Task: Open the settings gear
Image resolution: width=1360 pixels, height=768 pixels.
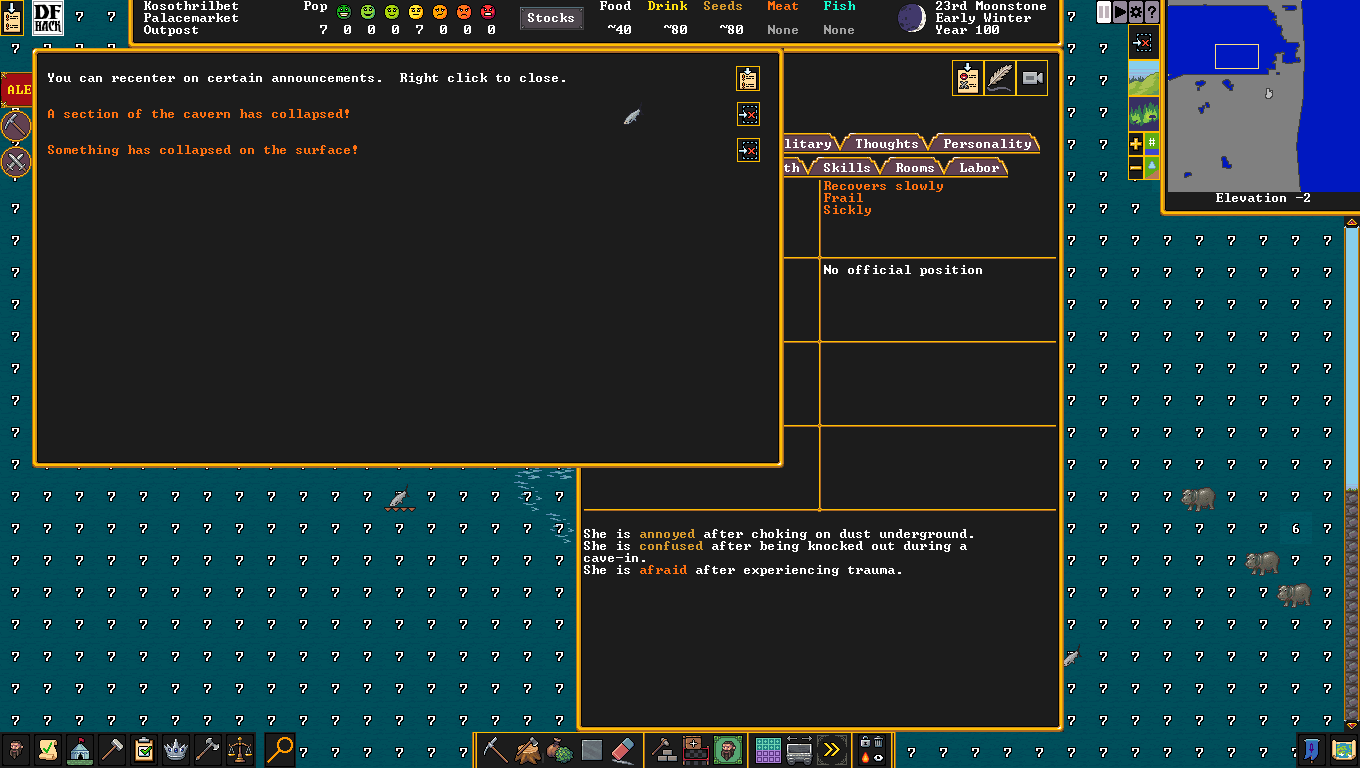Action: coord(1136,12)
